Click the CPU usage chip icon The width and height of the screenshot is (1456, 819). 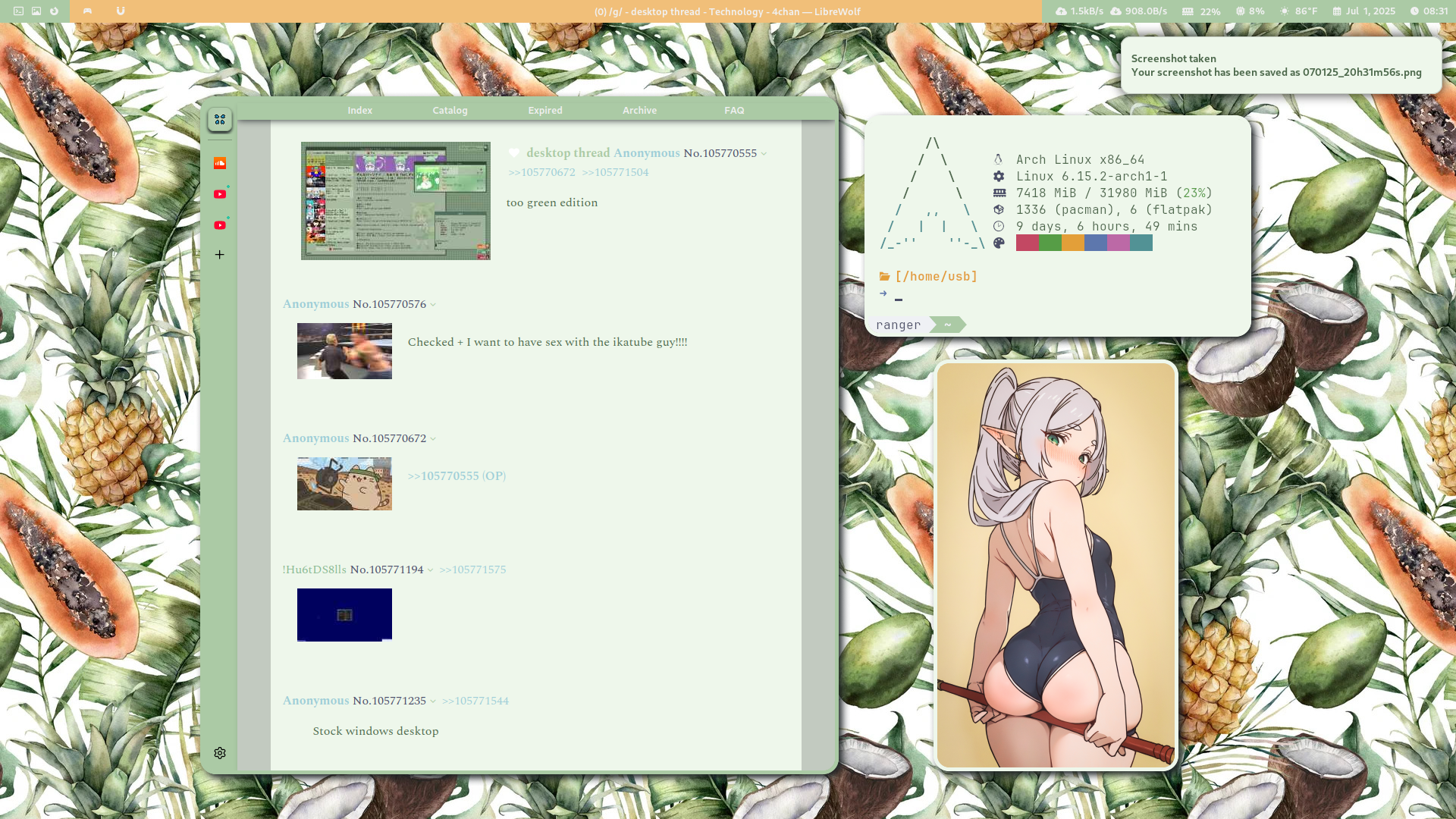[x=1241, y=11]
